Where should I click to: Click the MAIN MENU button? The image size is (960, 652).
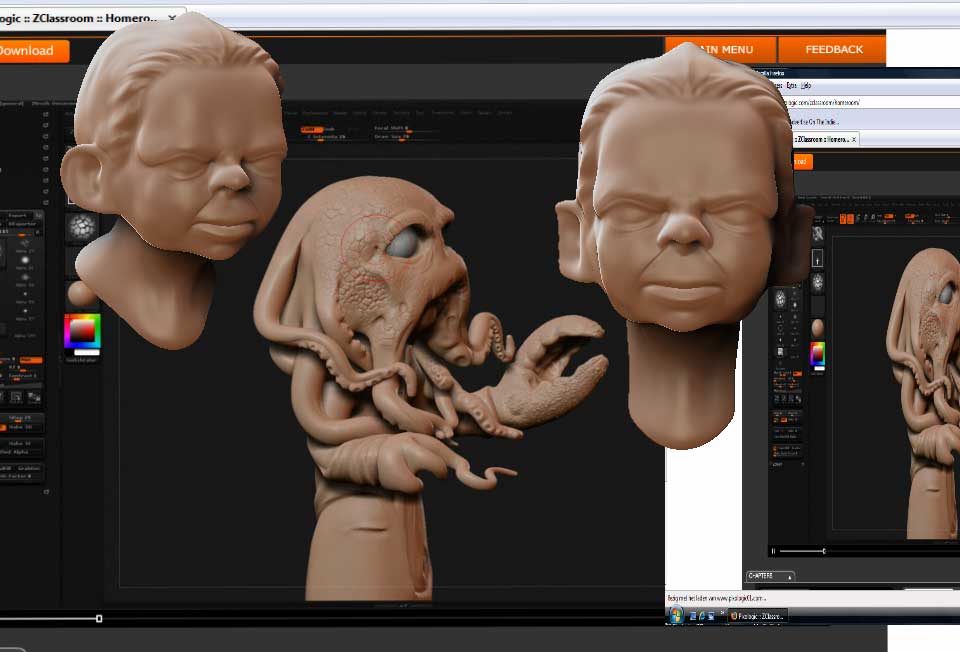[721, 50]
